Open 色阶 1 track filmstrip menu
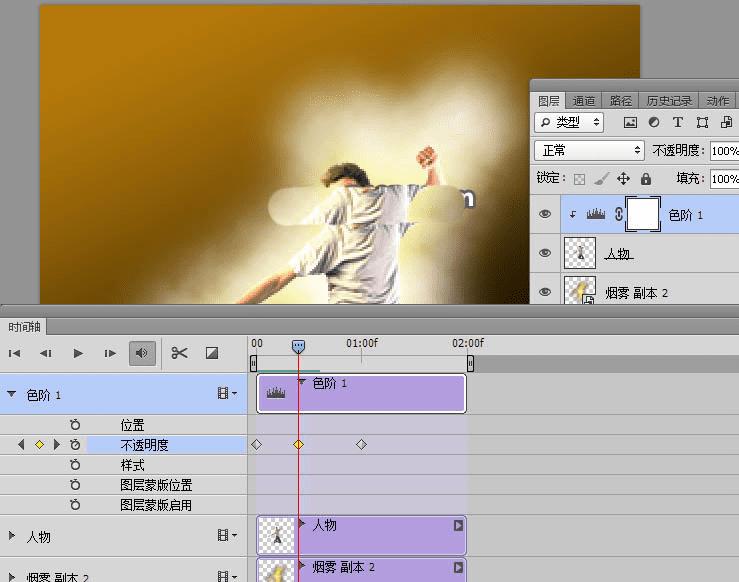Screen dimensions: 739x582 [227, 393]
